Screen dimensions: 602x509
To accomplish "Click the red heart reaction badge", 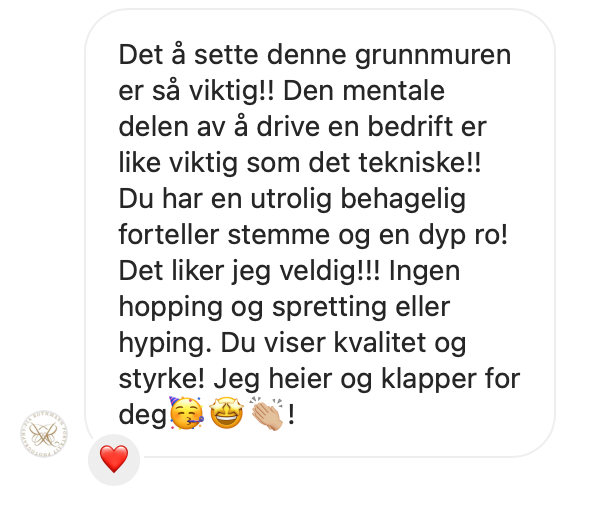I will click(x=114, y=459).
